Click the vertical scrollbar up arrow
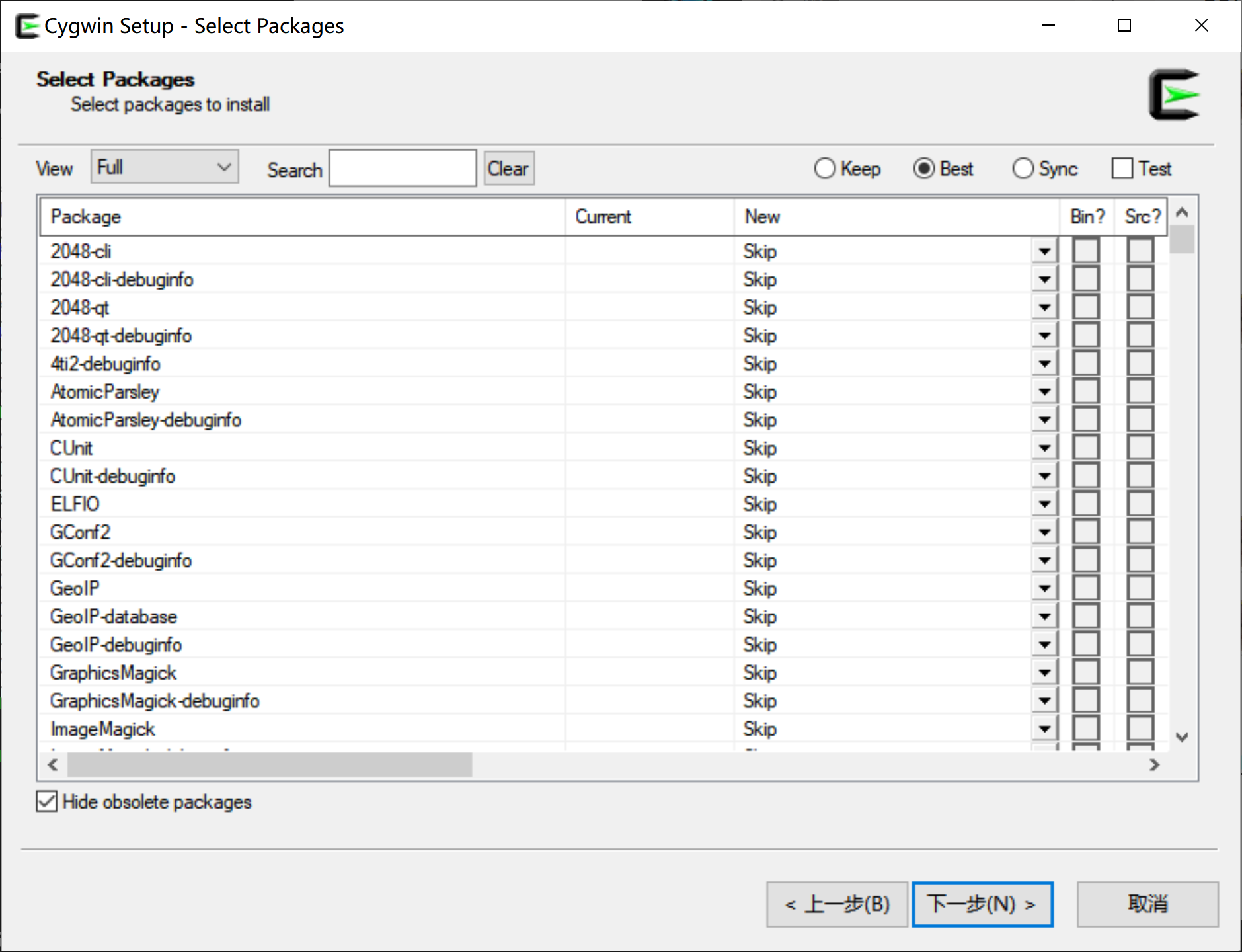Screen dimensions: 1242x952 click(x=1183, y=212)
